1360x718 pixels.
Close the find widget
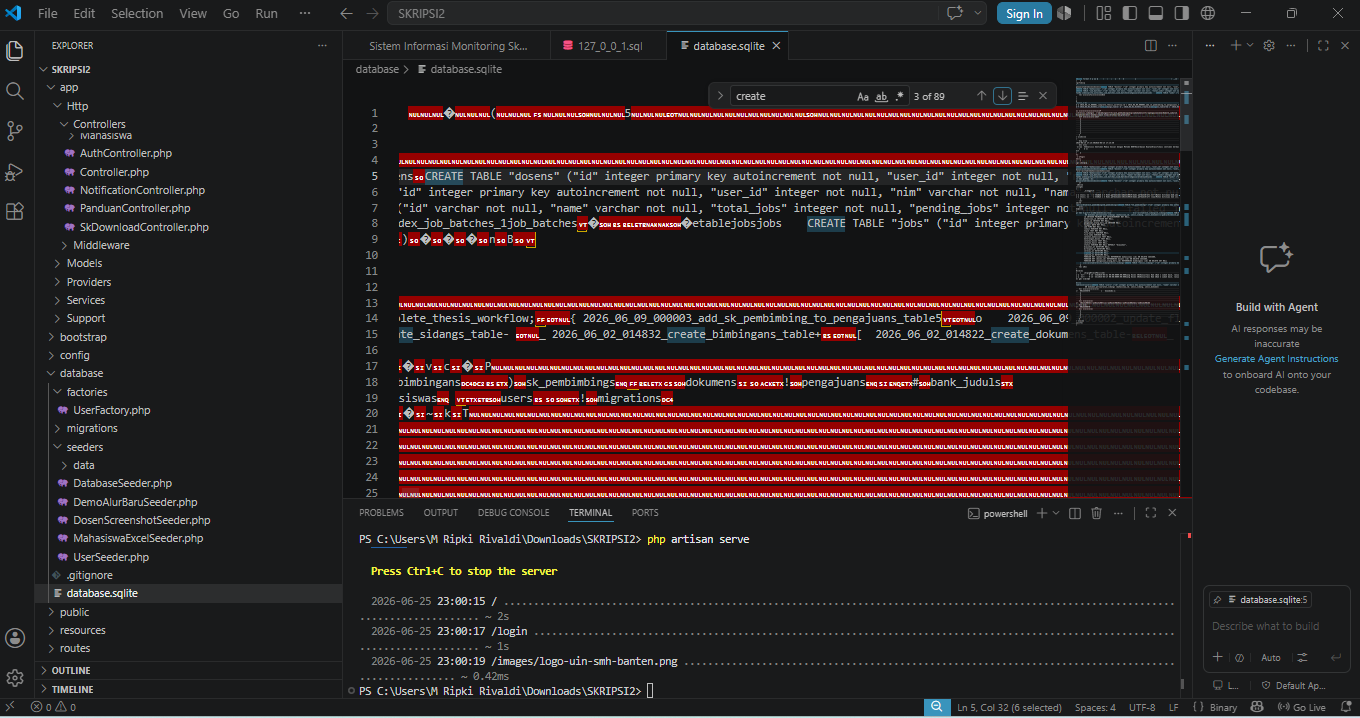(1043, 96)
